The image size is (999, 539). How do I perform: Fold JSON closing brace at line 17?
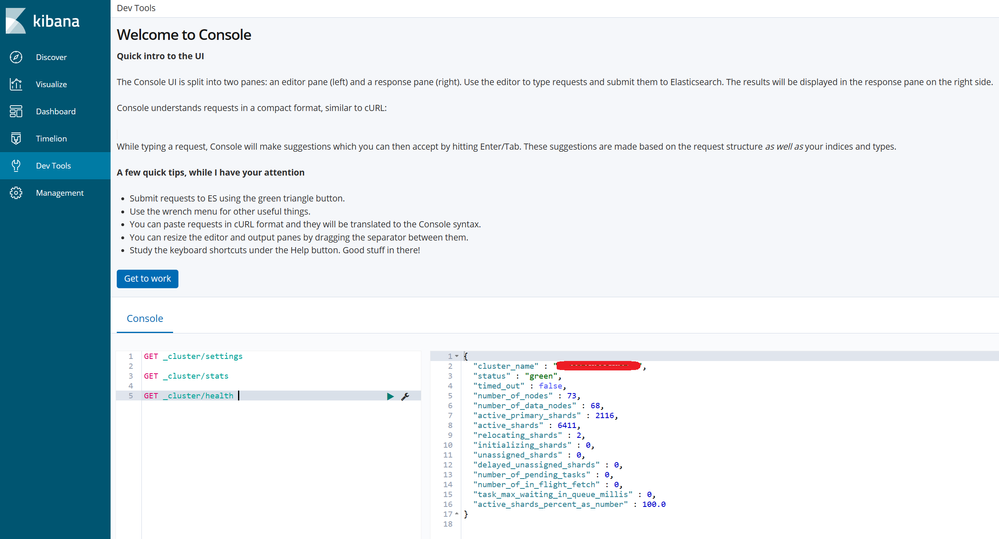coord(457,514)
